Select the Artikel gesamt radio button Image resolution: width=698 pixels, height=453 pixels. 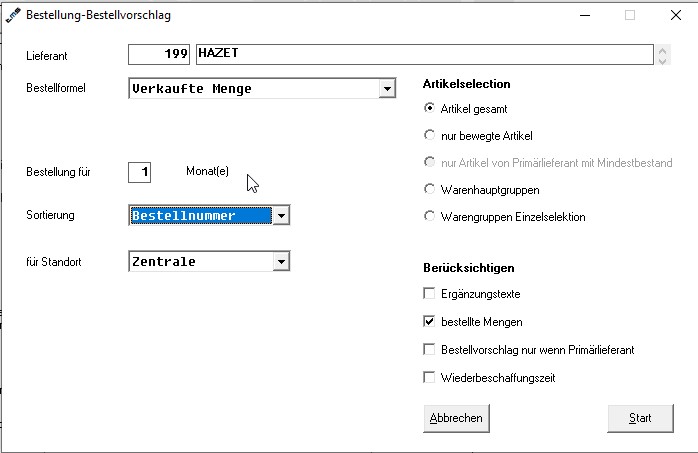coord(429,108)
